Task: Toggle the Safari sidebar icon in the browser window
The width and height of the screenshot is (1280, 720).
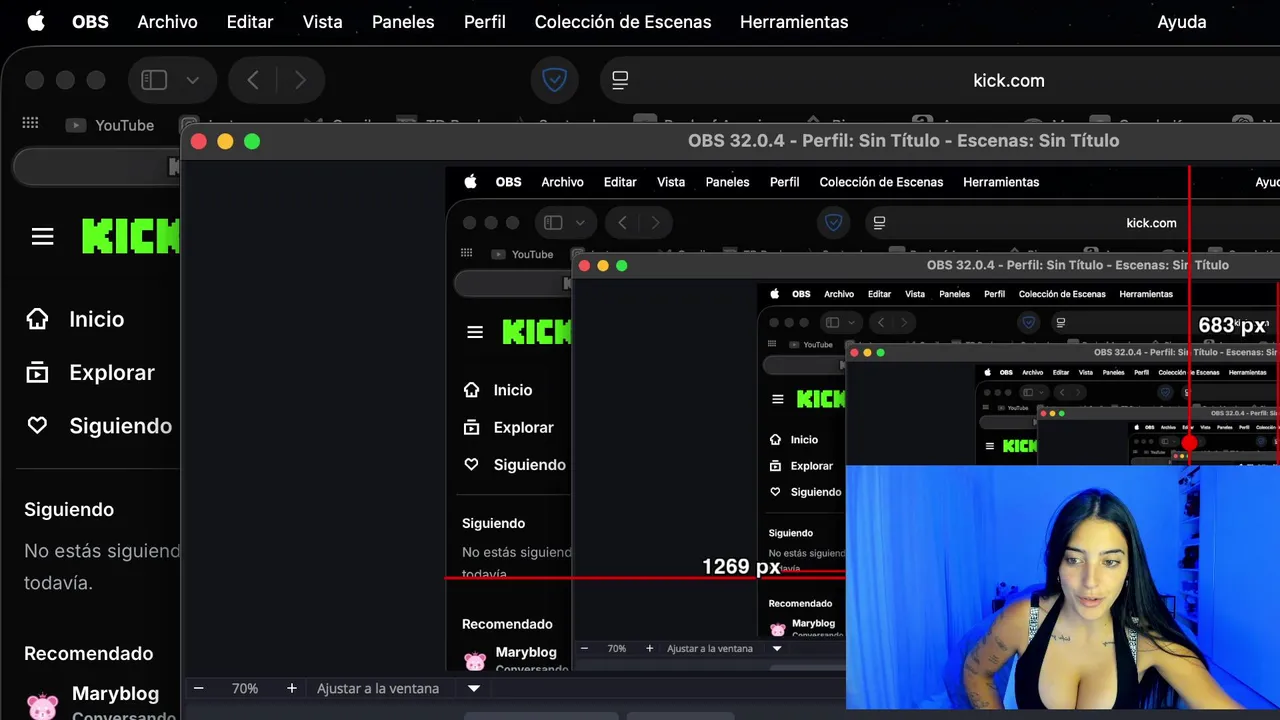Action: click(x=154, y=80)
